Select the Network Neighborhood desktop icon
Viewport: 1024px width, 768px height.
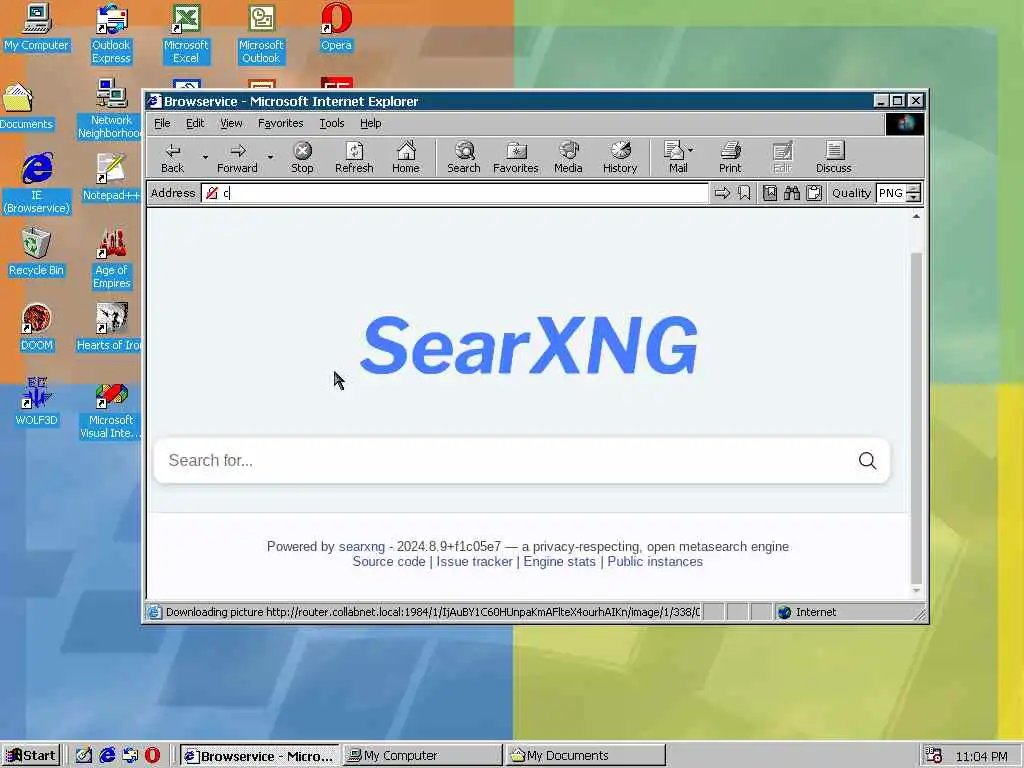pos(110,108)
